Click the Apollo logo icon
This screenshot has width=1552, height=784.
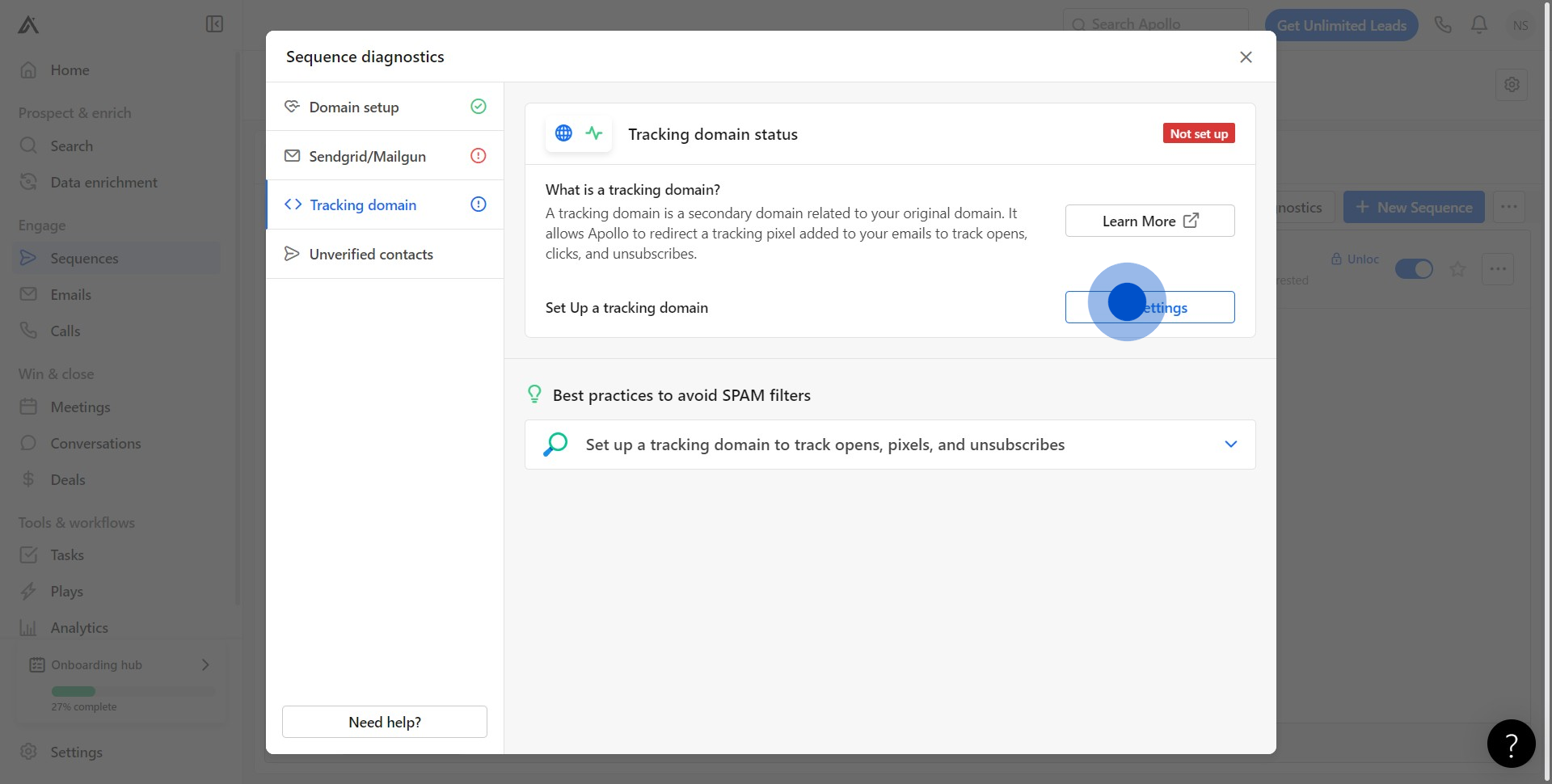pos(28,25)
